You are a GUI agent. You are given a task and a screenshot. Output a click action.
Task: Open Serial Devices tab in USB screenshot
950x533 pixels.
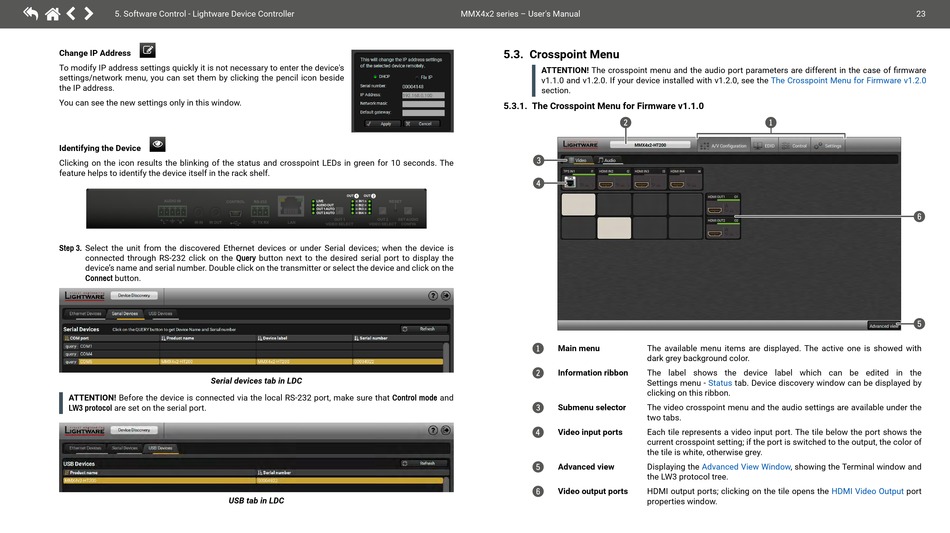(125, 448)
